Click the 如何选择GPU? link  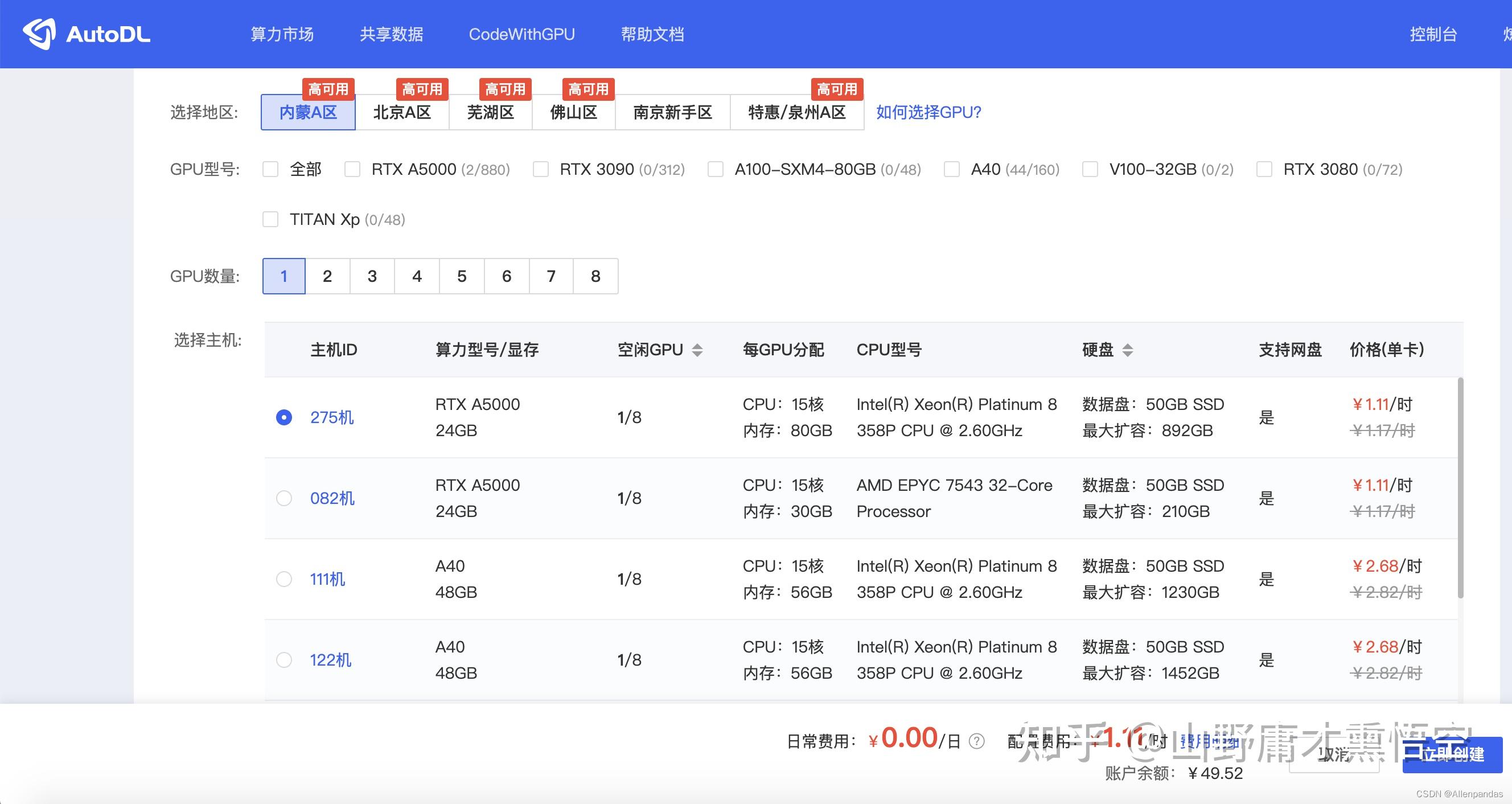point(928,112)
